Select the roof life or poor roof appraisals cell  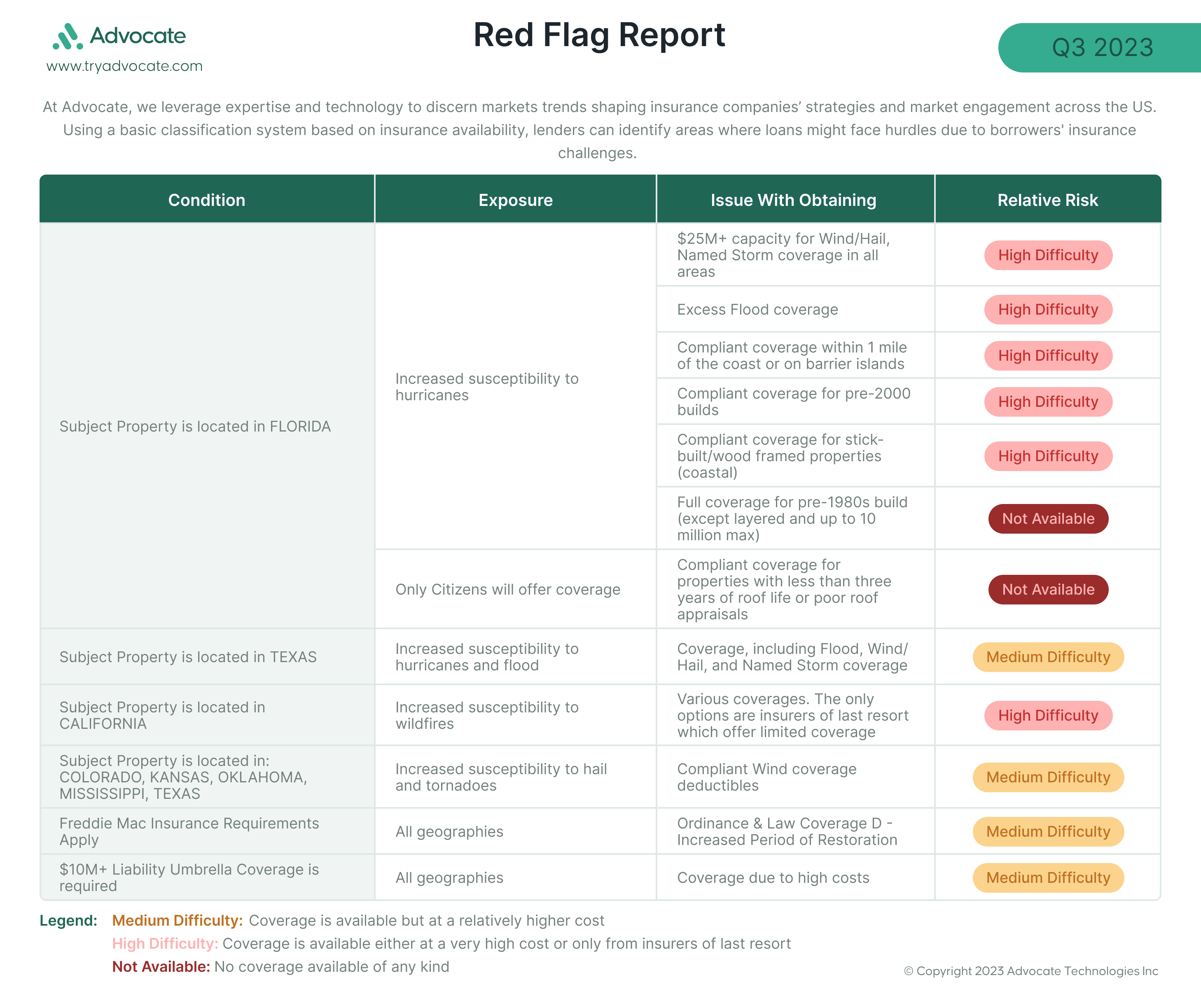coord(795,589)
